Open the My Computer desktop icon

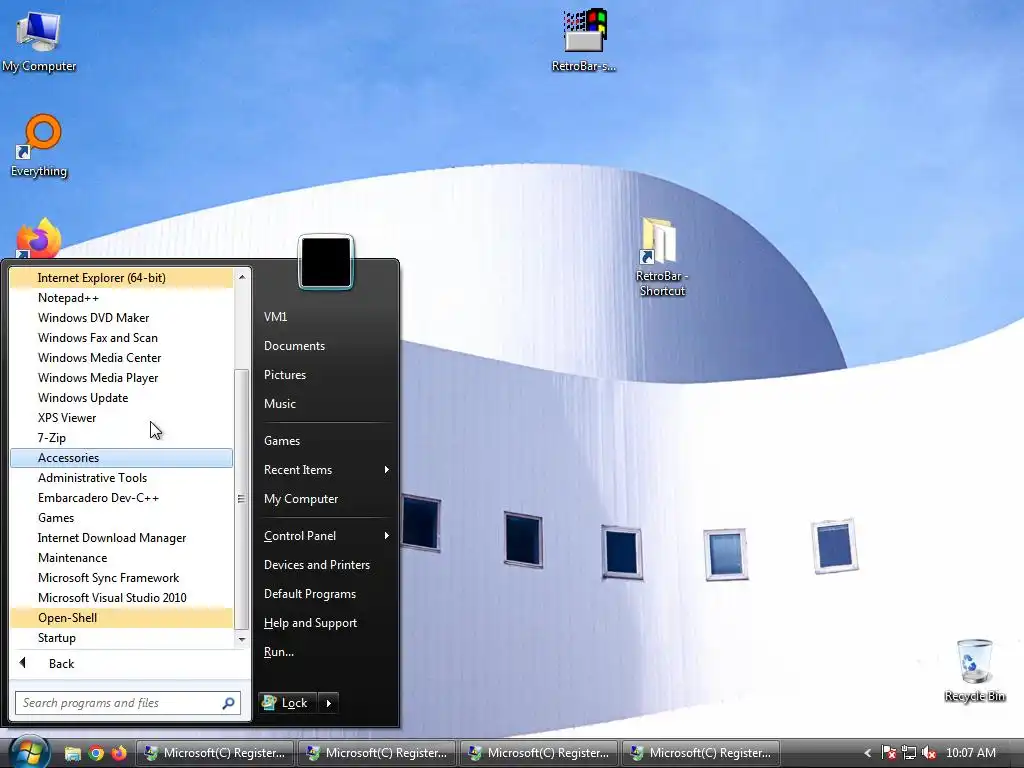[x=39, y=40]
